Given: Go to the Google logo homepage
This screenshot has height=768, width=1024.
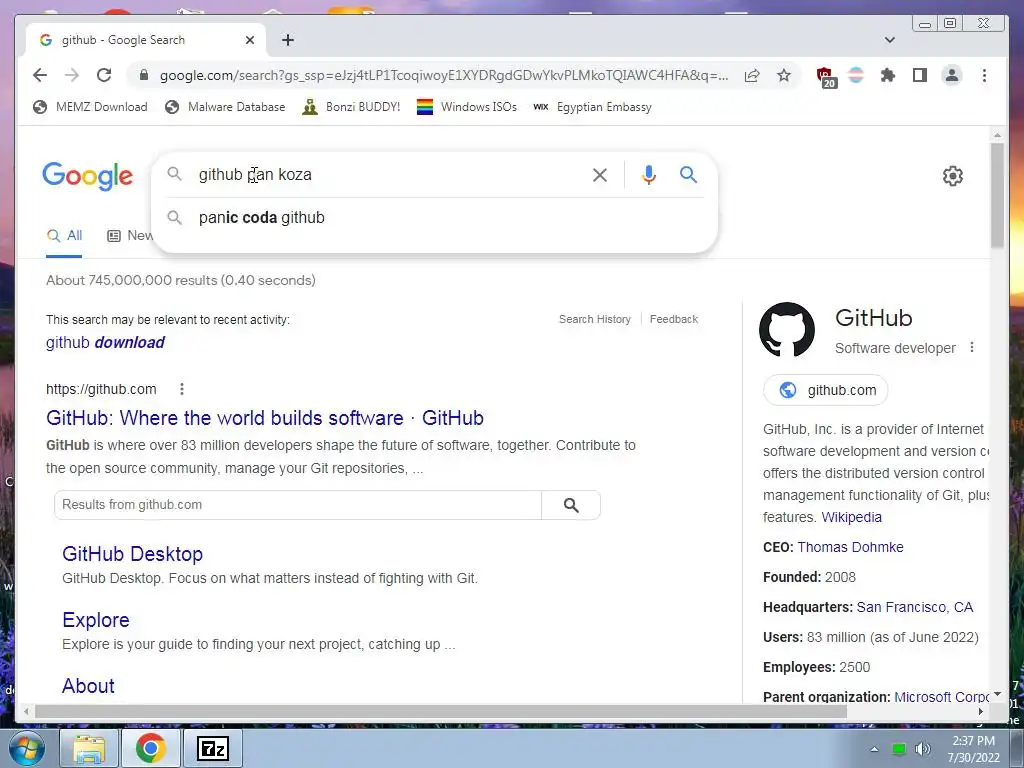Looking at the screenshot, I should click(88, 176).
